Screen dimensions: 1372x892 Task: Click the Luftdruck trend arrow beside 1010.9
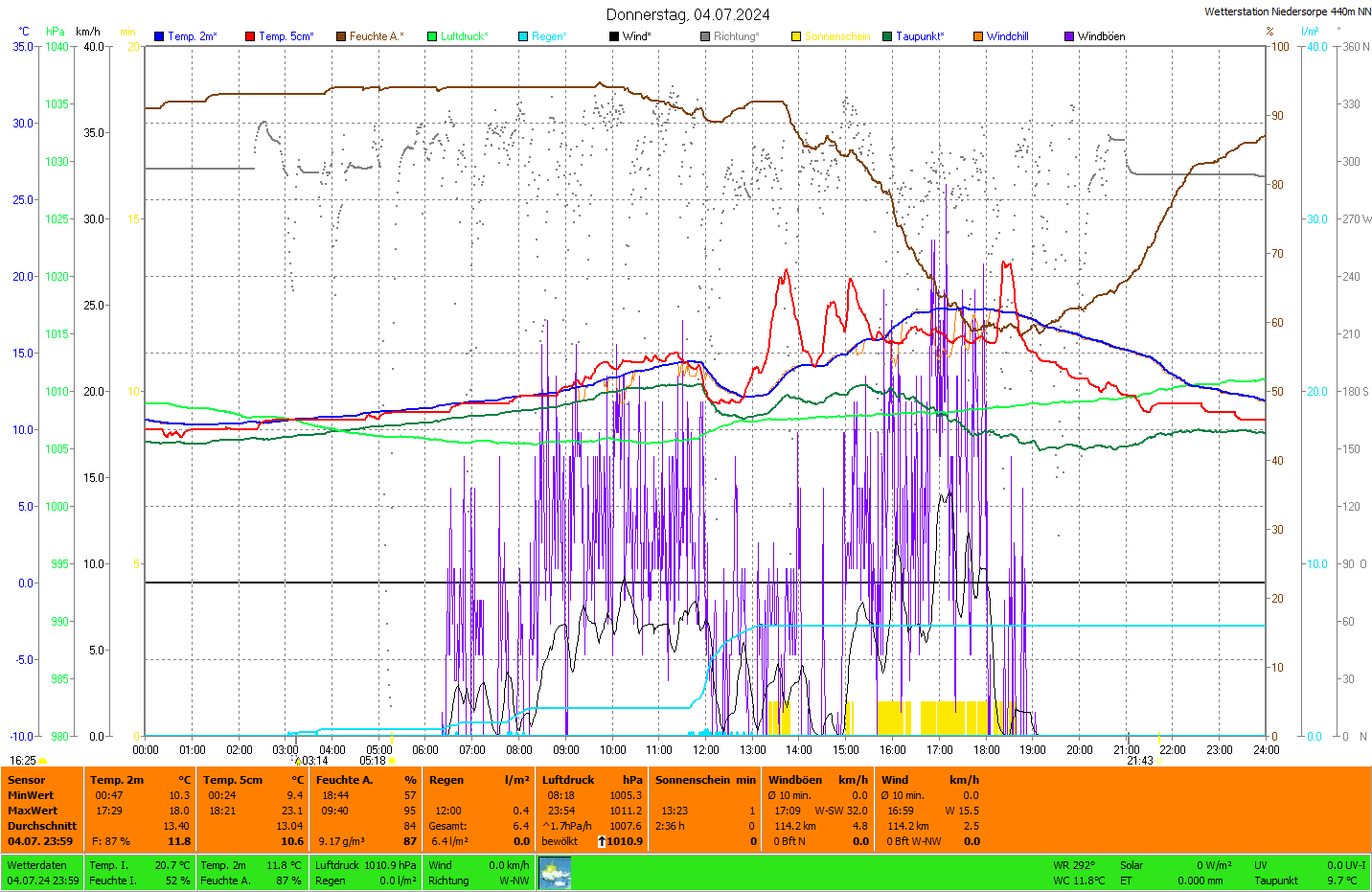pos(601,841)
